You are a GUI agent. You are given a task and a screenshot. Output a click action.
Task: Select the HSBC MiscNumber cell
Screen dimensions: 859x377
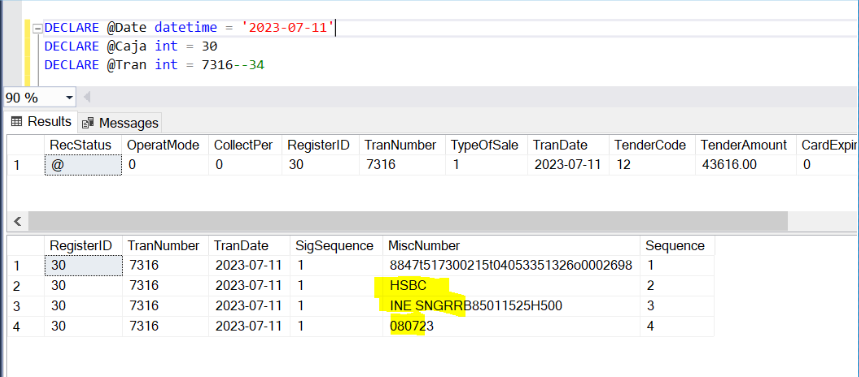click(511, 285)
